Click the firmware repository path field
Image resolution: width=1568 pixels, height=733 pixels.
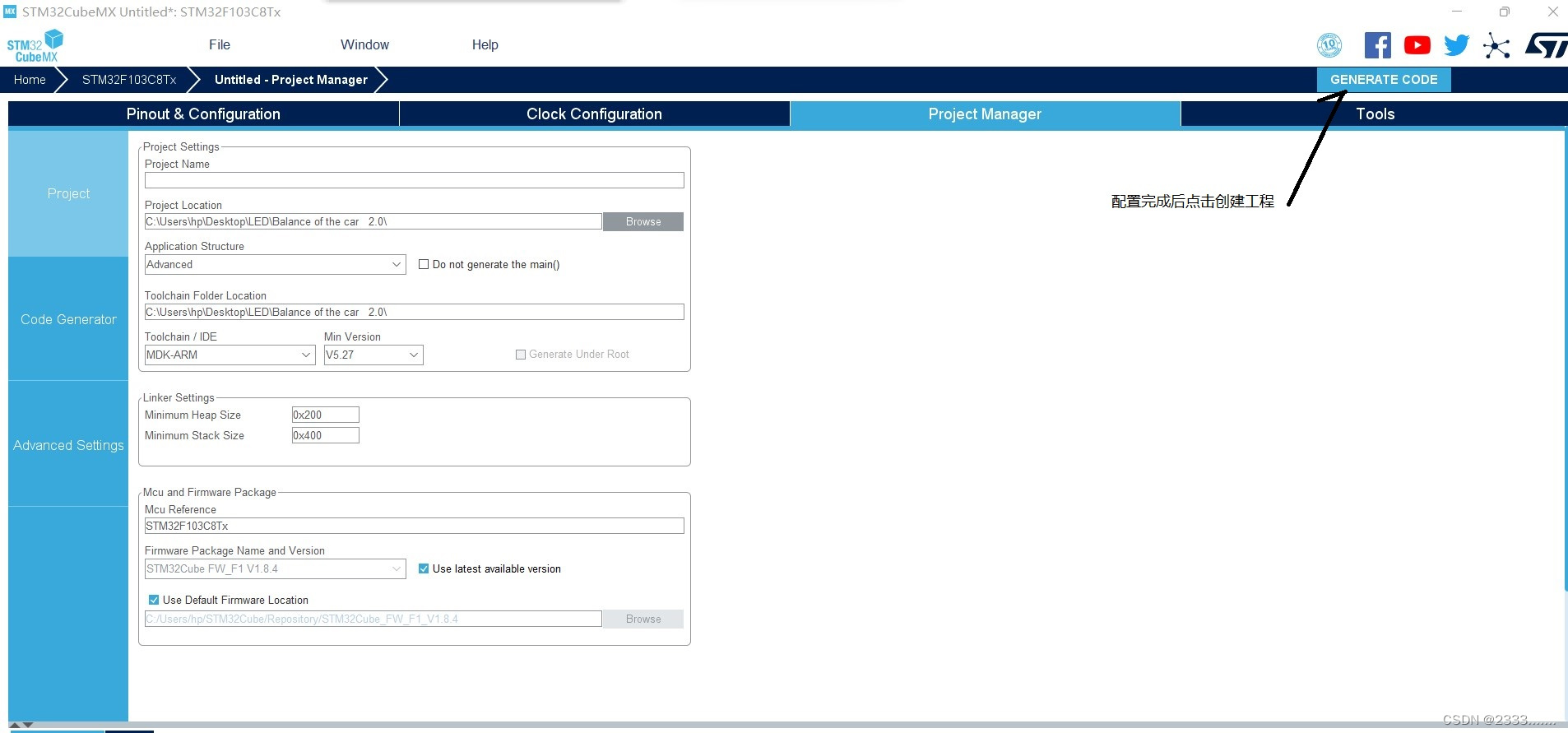point(373,619)
